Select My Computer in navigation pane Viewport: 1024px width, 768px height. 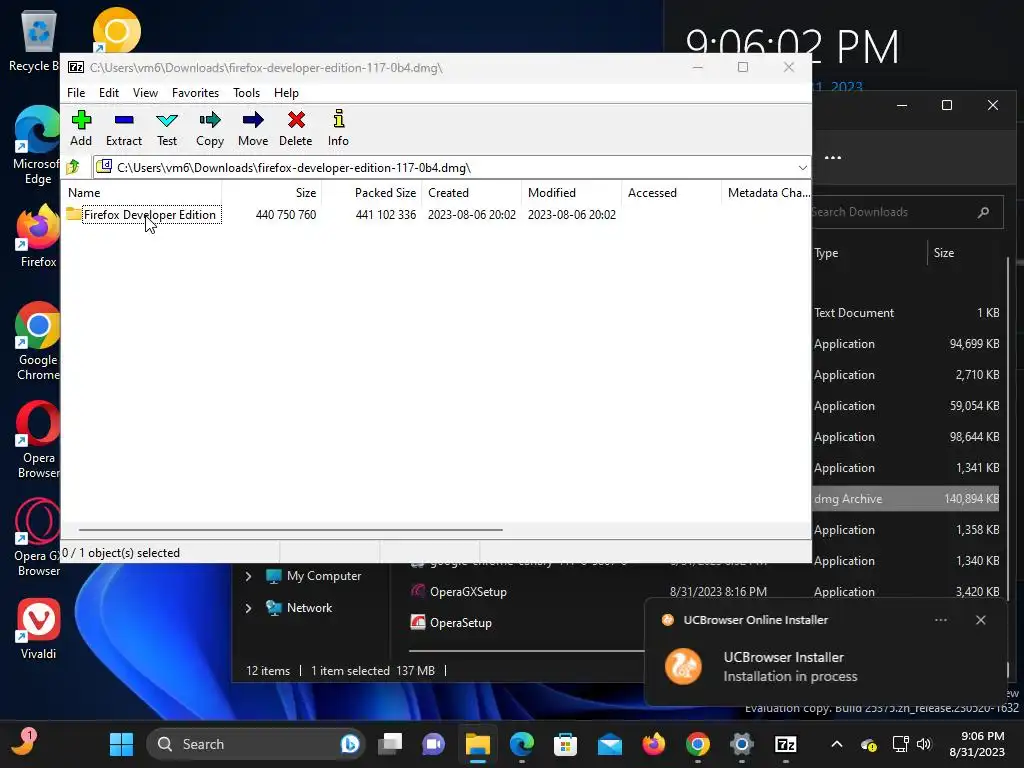point(313,576)
